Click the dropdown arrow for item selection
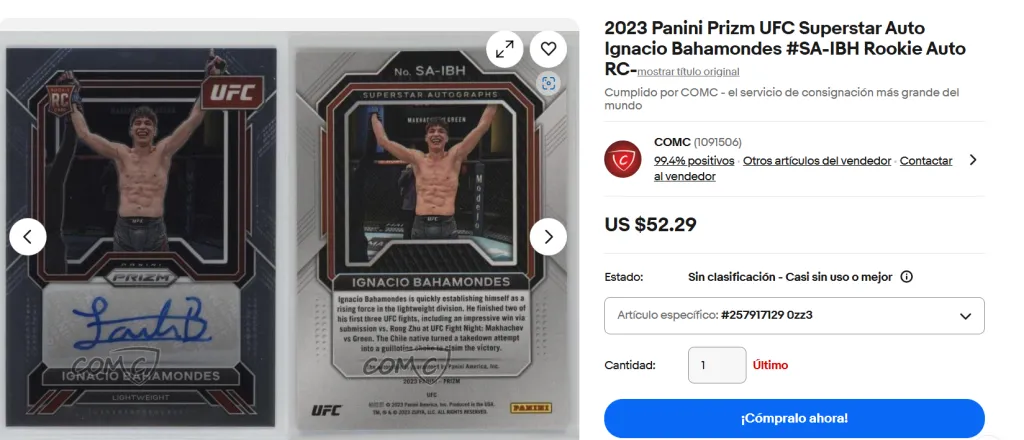 965,316
